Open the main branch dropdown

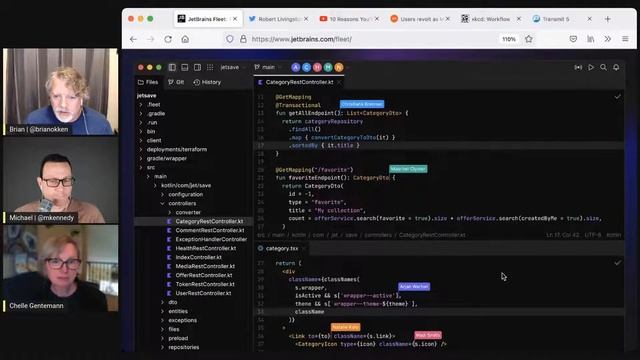[268, 67]
